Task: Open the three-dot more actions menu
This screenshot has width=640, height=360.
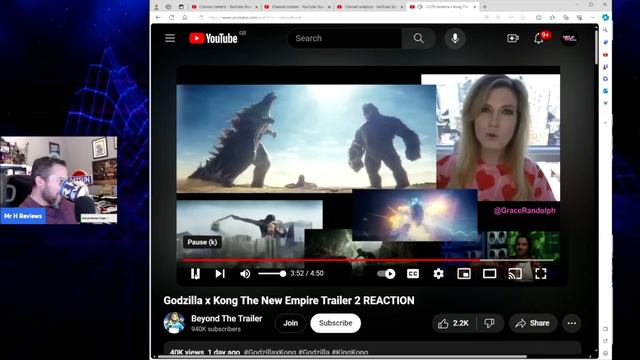Action: pos(571,323)
